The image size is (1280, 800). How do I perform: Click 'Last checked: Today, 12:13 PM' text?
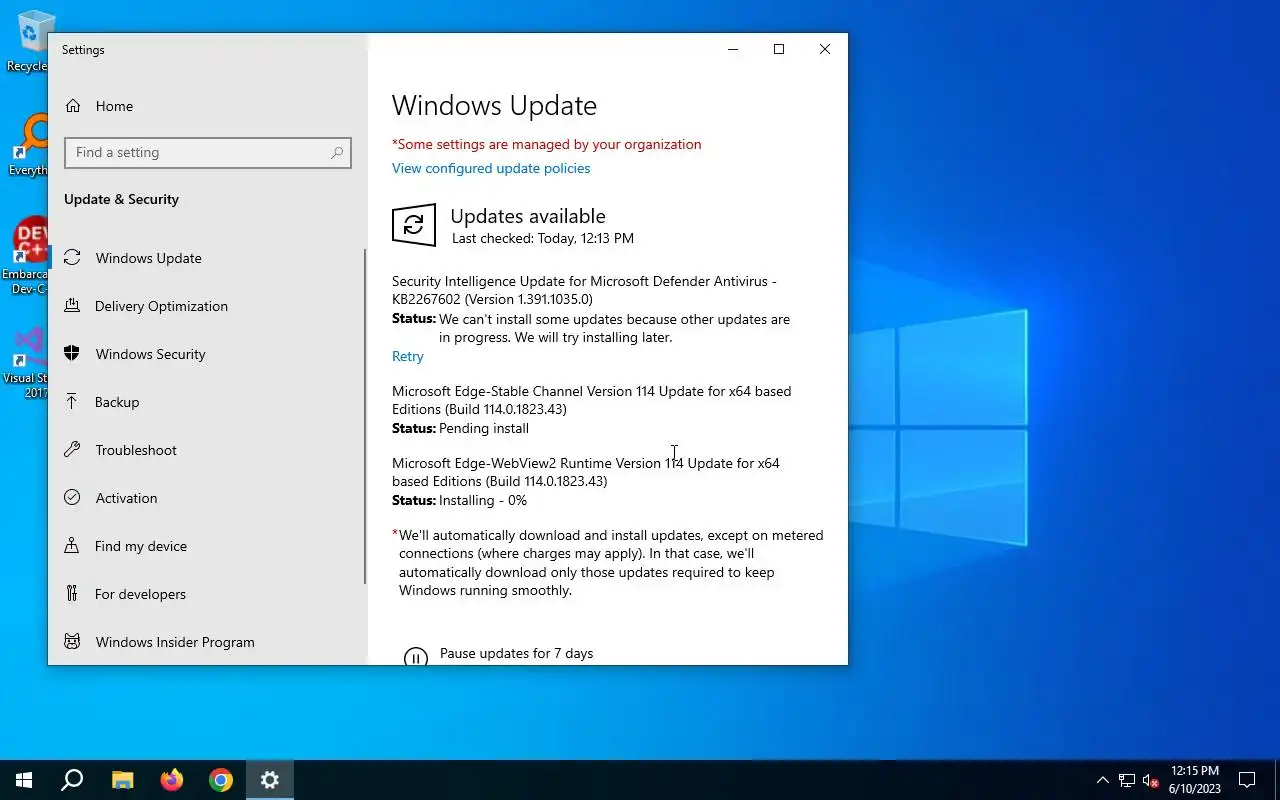pyautogui.click(x=543, y=238)
